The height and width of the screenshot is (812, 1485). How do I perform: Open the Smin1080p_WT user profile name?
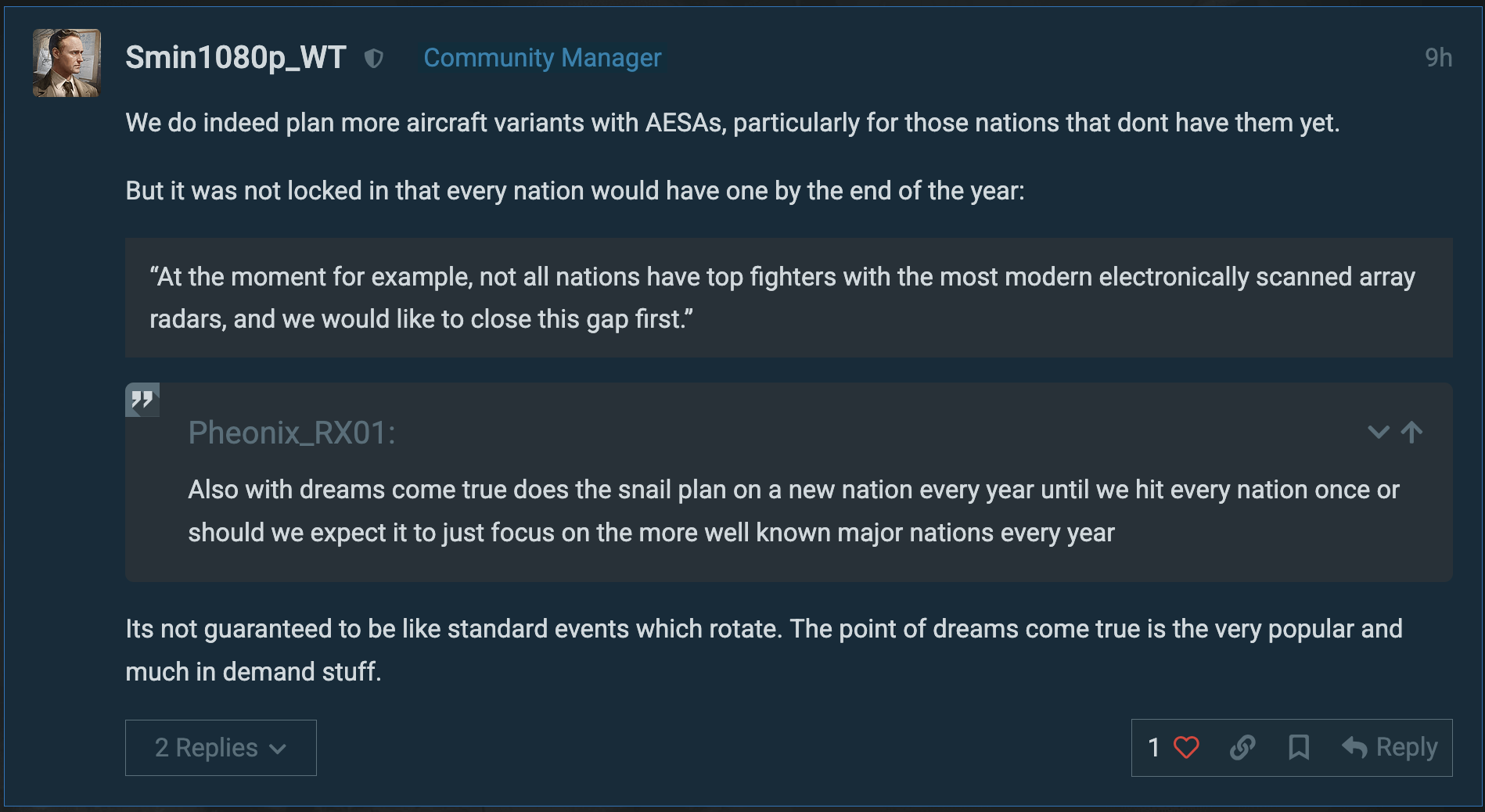click(236, 58)
